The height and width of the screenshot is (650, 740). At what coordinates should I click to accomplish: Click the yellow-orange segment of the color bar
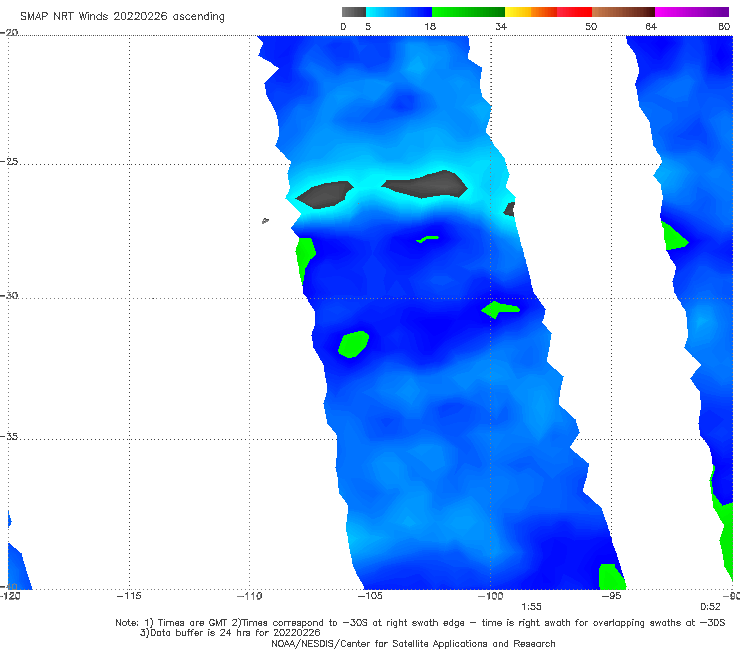[x=531, y=12]
